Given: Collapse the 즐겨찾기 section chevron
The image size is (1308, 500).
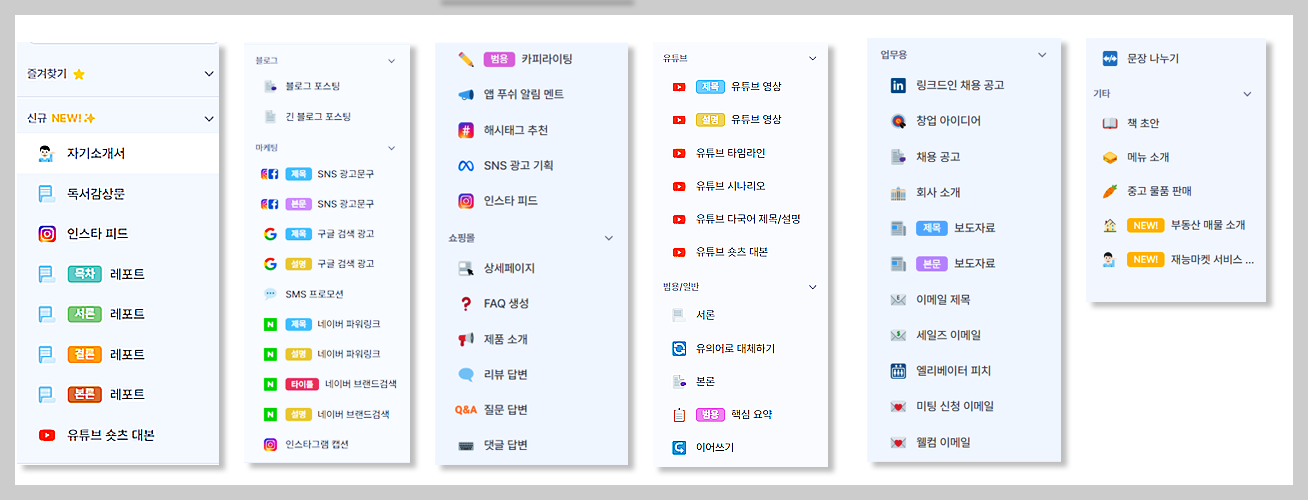Looking at the screenshot, I should pyautogui.click(x=209, y=74).
